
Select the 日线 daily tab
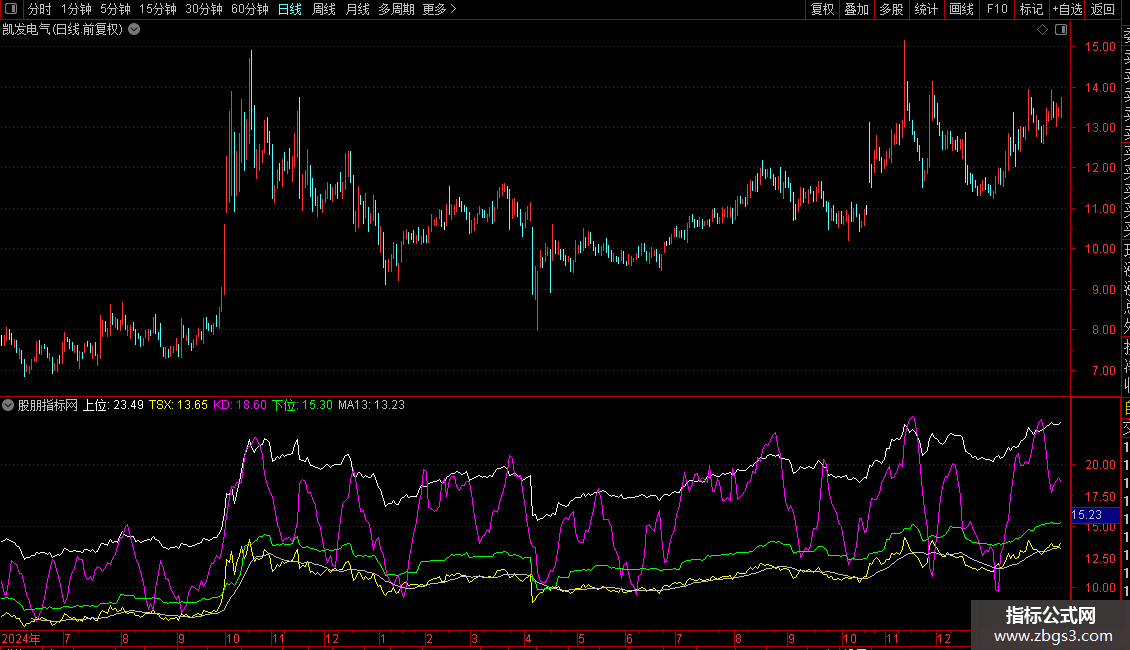(290, 9)
